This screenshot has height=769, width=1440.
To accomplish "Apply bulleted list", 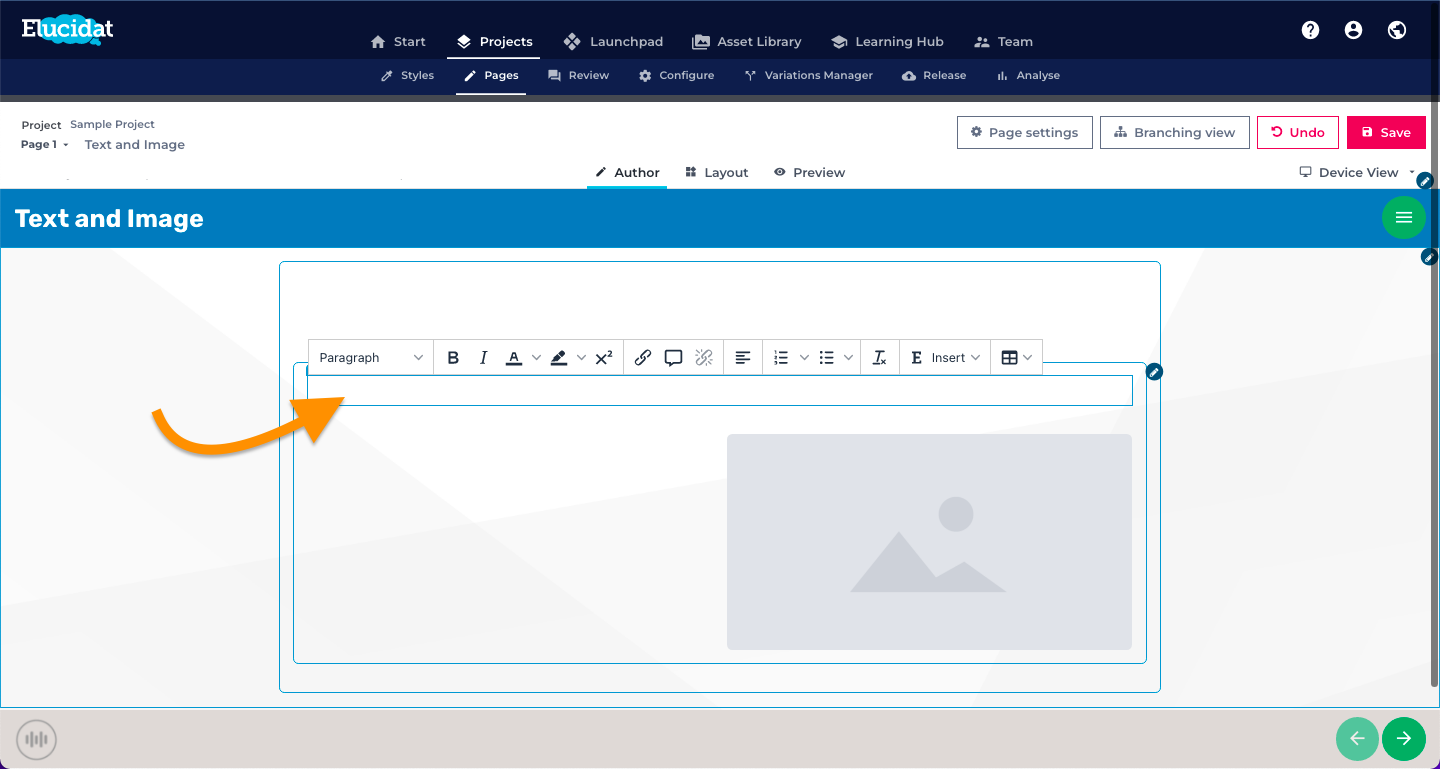I will point(827,358).
